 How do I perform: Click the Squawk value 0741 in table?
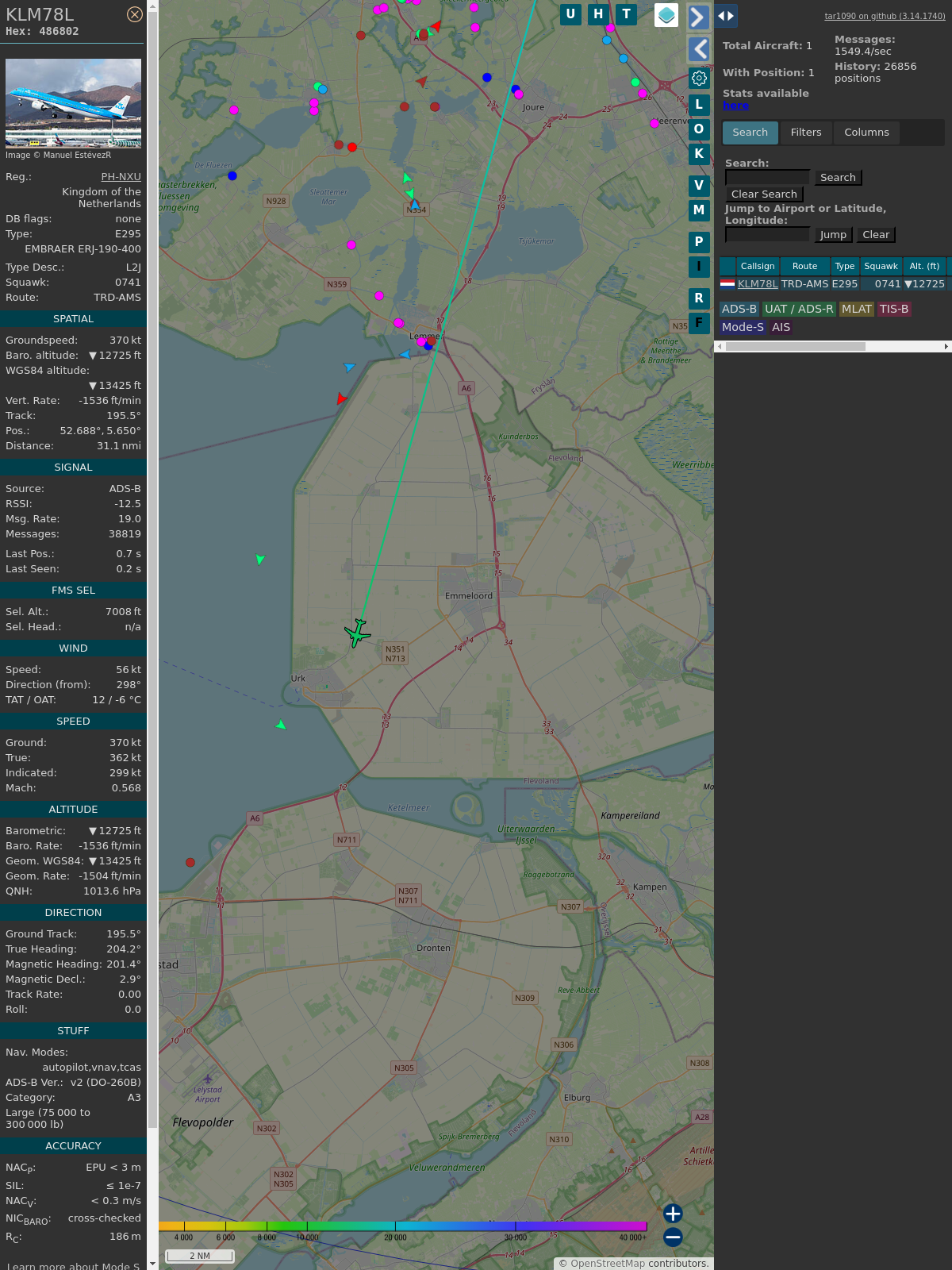click(x=888, y=284)
